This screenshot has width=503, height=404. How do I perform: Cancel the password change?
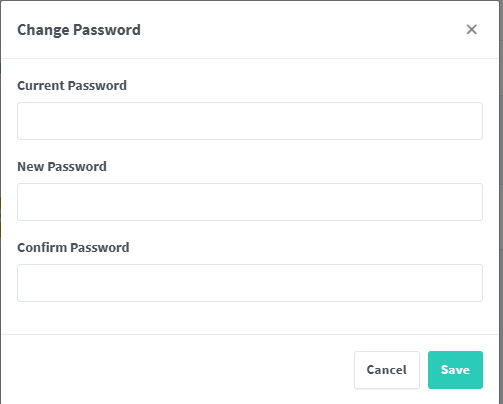387,370
